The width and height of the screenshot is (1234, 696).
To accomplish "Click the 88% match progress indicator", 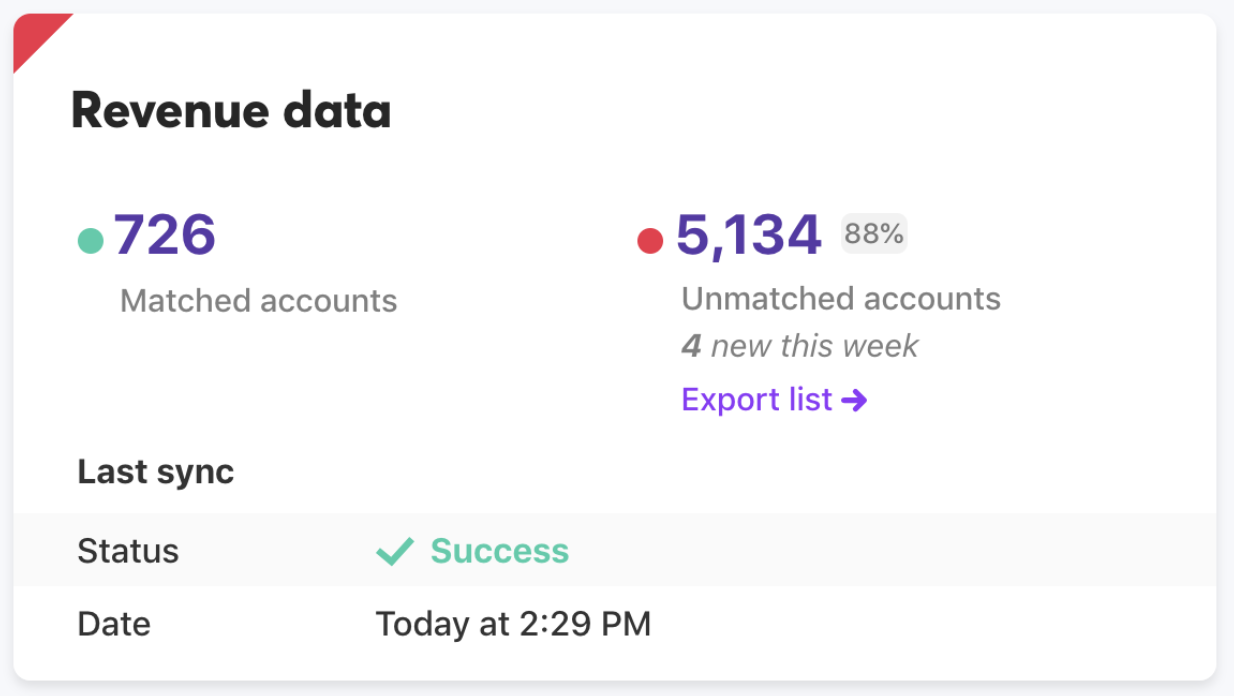I will [x=872, y=233].
